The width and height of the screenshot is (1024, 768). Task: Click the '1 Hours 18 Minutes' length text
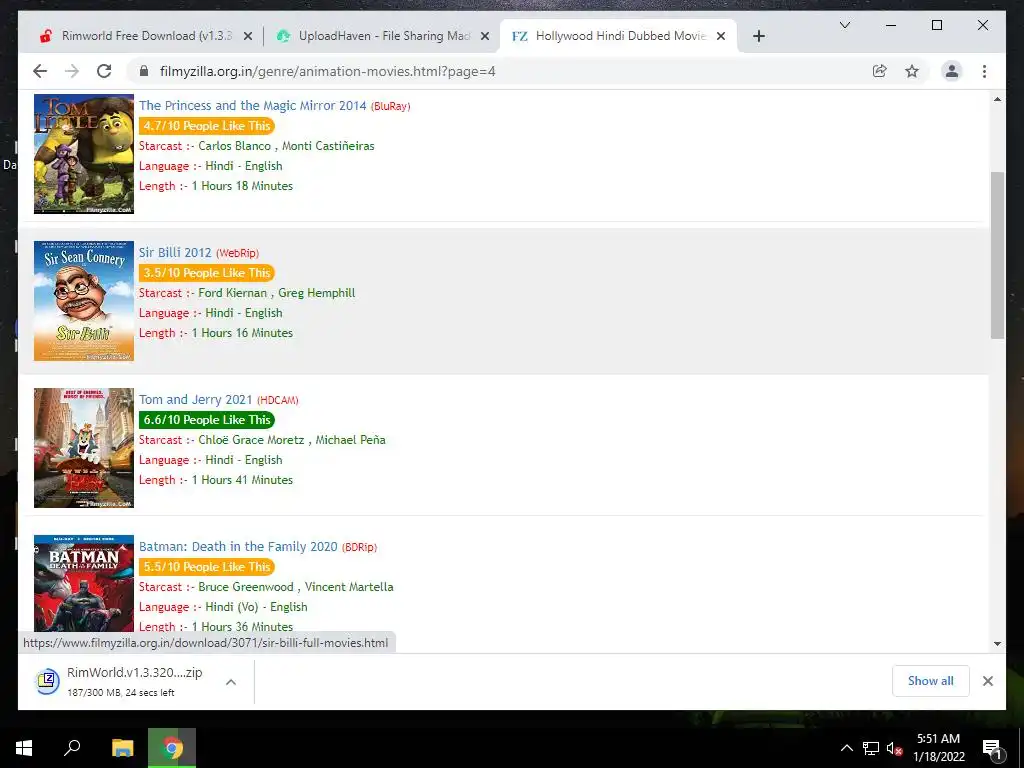(242, 185)
